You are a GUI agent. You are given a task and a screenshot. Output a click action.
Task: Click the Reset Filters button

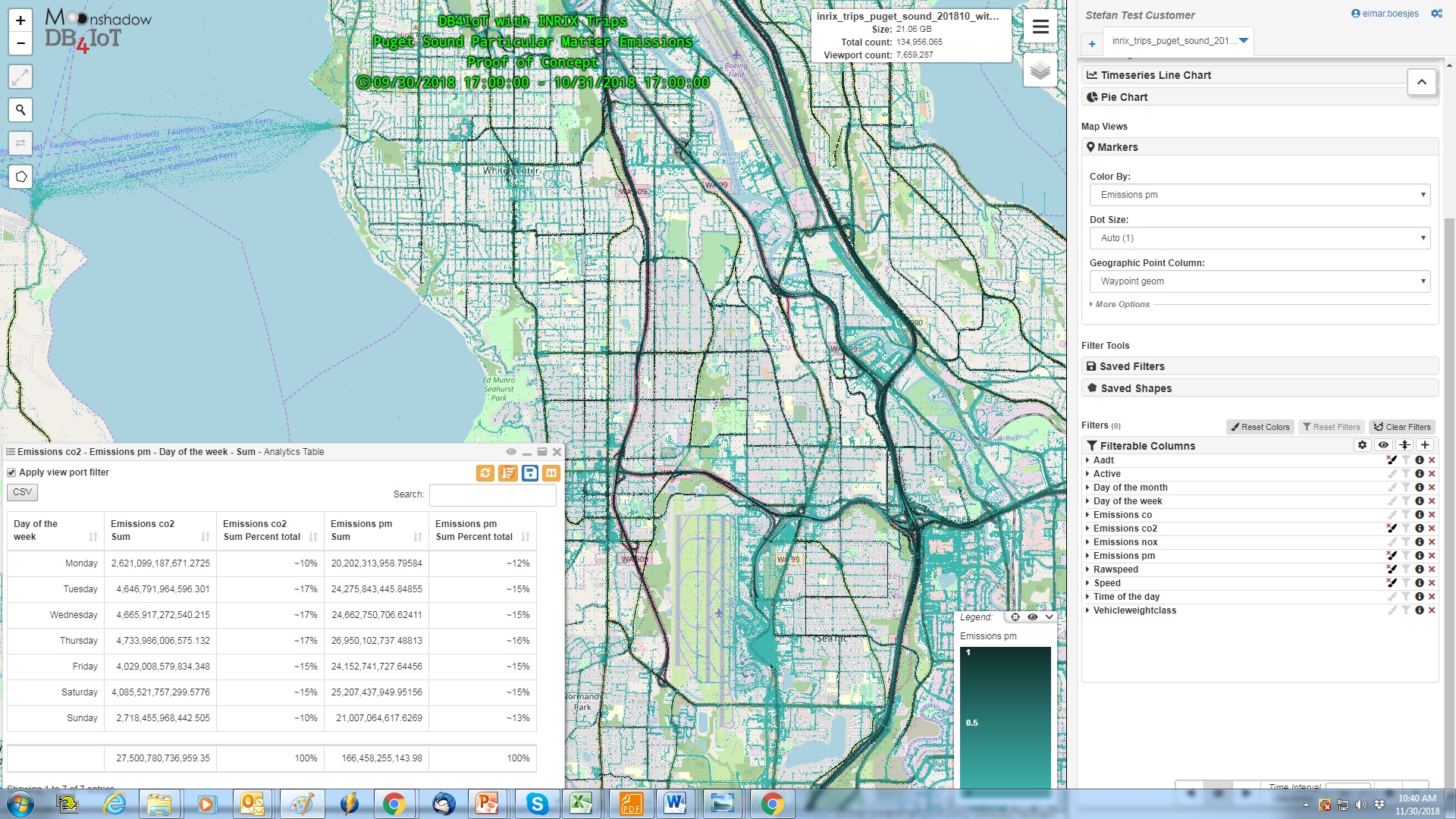(1331, 427)
